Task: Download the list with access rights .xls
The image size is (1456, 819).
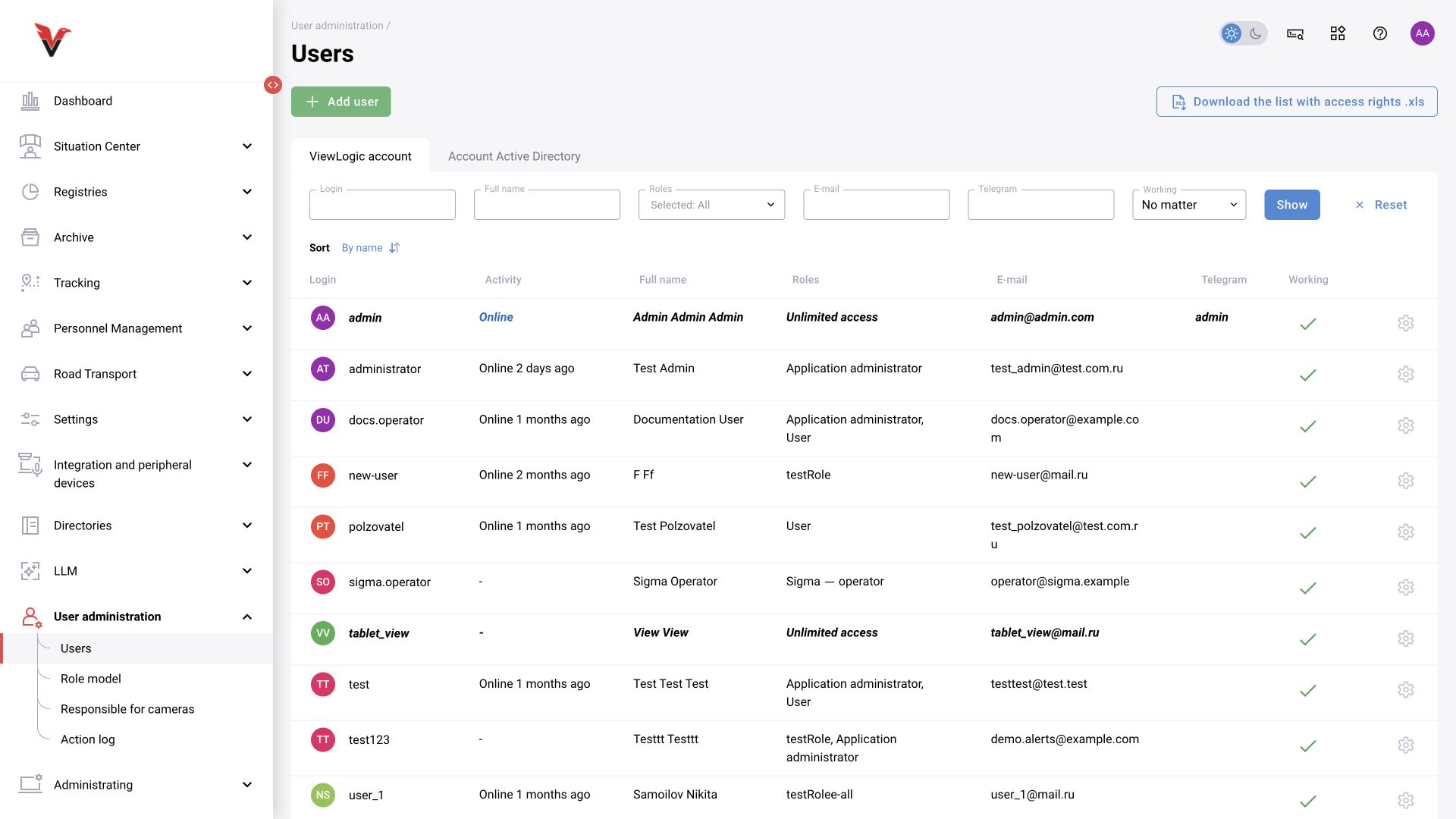Action: pyautogui.click(x=1297, y=102)
